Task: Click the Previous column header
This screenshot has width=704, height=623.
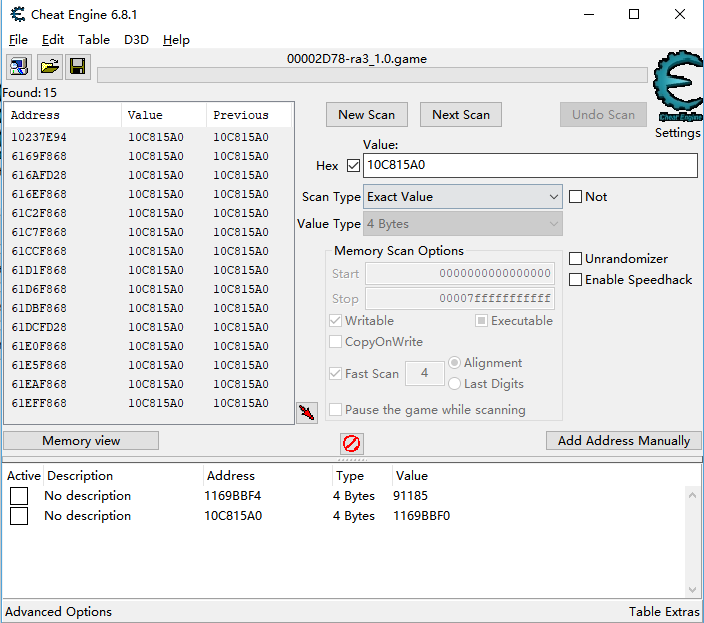Action: pos(249,115)
